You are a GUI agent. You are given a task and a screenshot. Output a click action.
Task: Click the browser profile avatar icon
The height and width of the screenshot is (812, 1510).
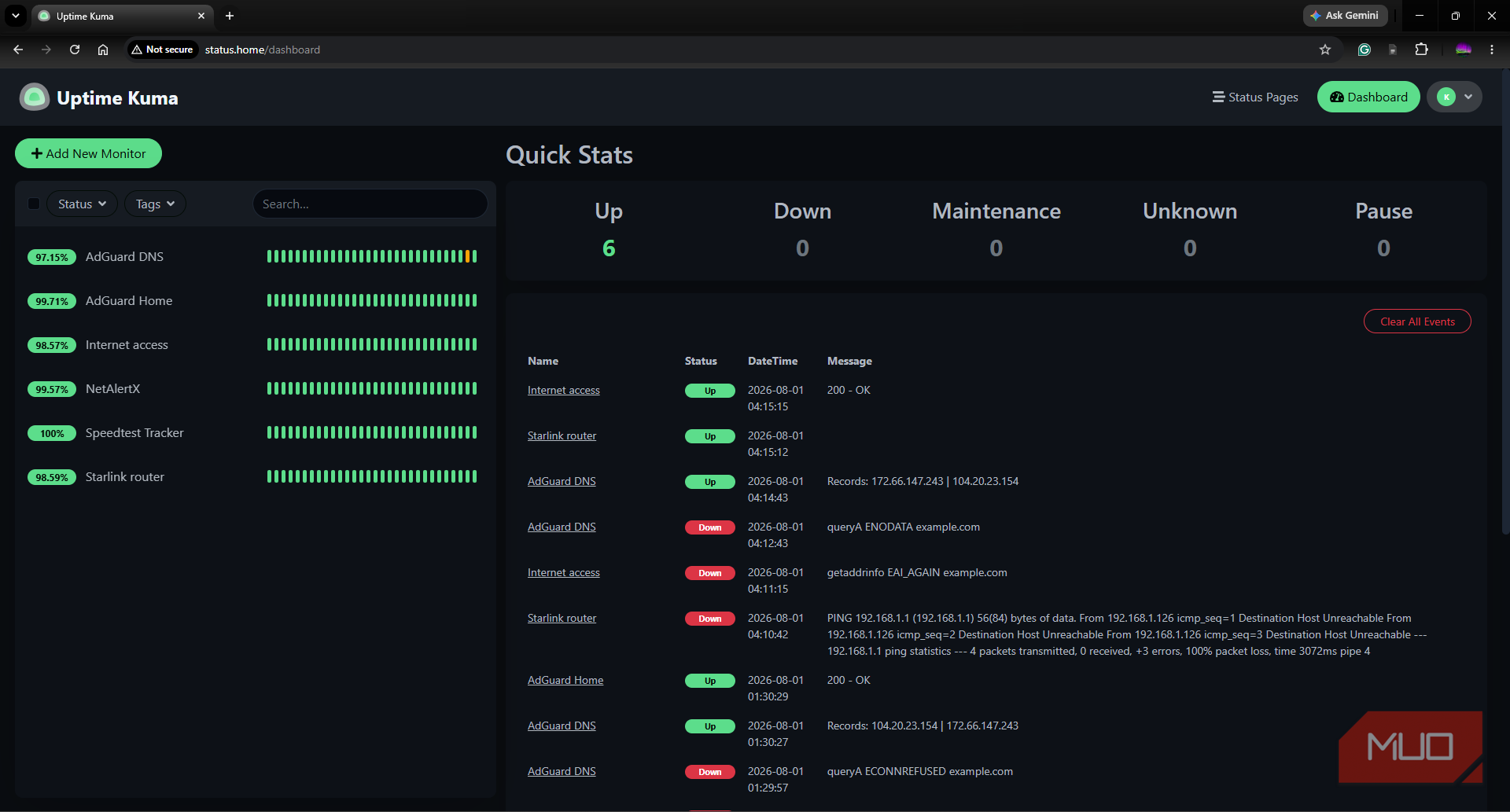click(1463, 50)
